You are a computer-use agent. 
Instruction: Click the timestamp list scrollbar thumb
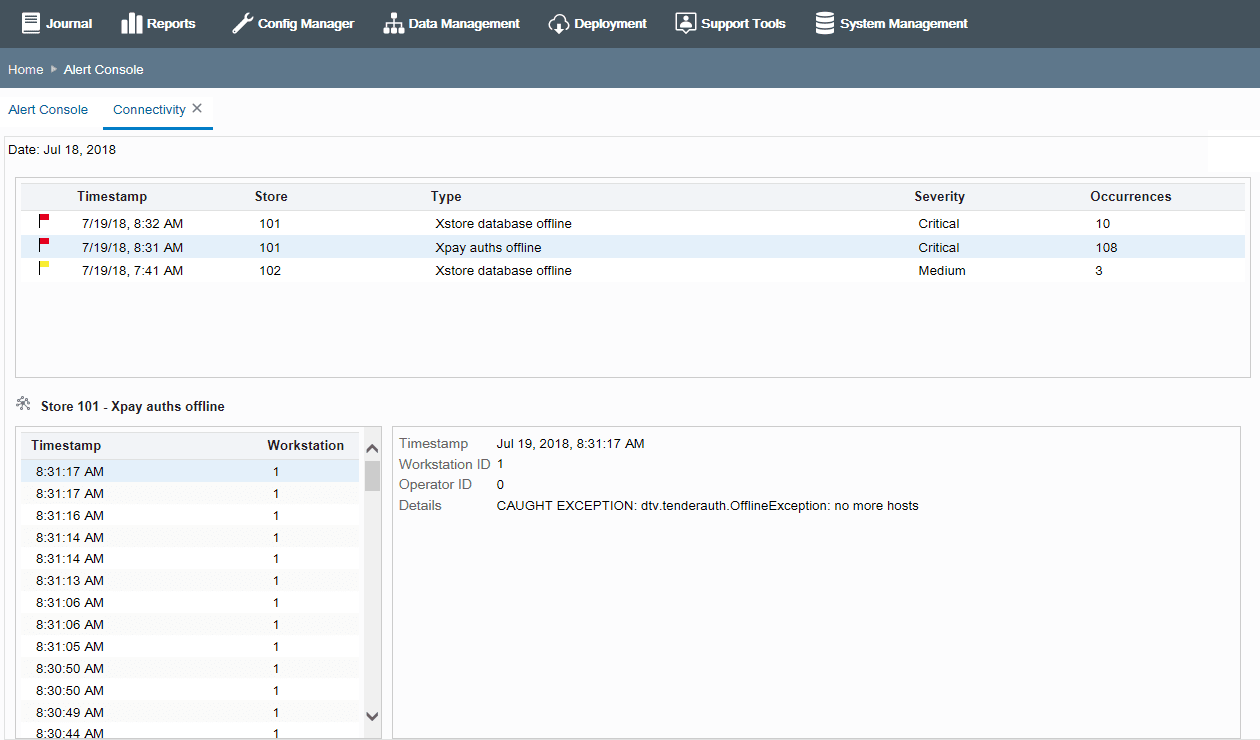tap(372, 476)
